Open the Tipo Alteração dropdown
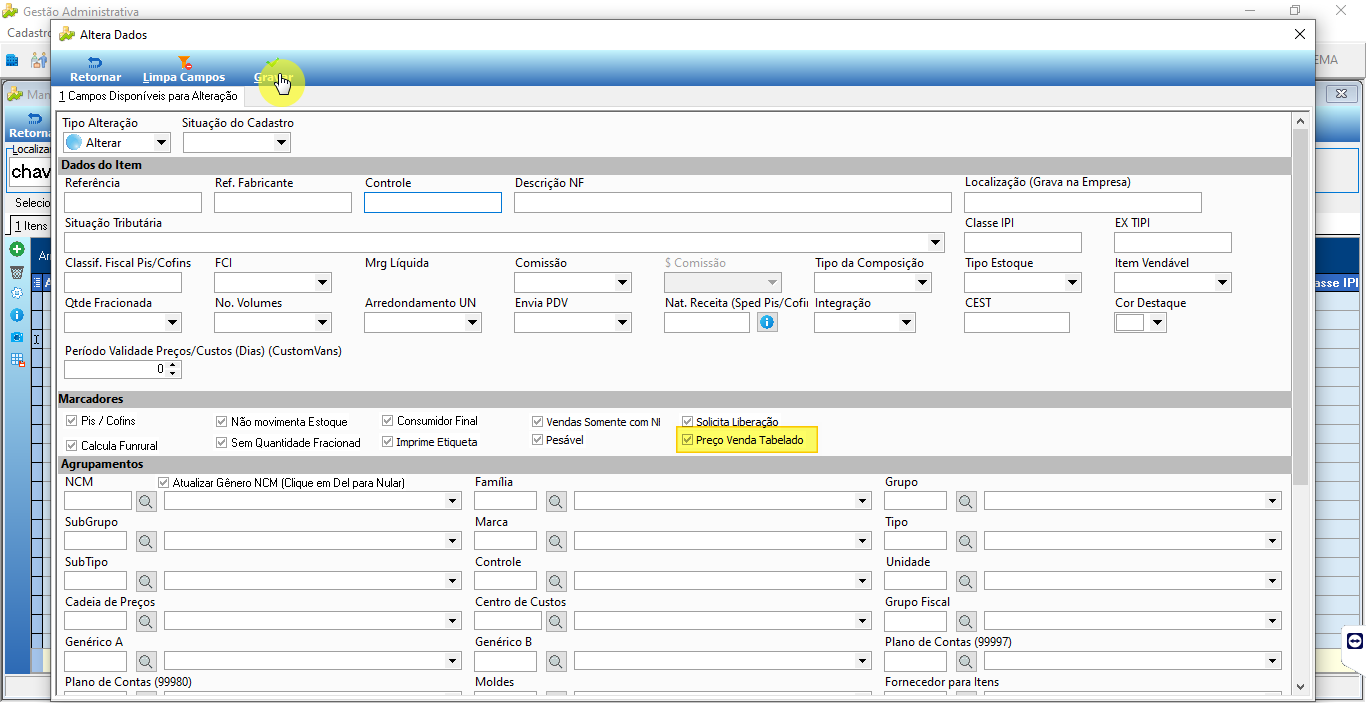Viewport: 1366px width, 703px height. click(x=117, y=143)
